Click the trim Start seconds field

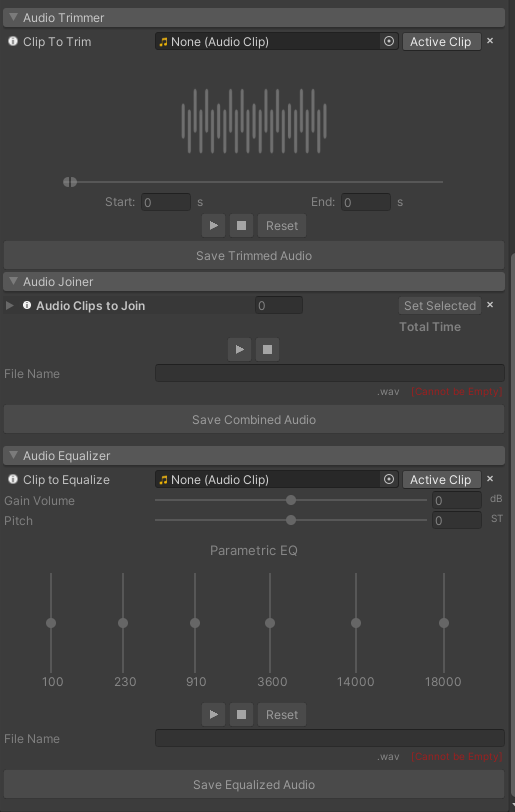(x=166, y=202)
